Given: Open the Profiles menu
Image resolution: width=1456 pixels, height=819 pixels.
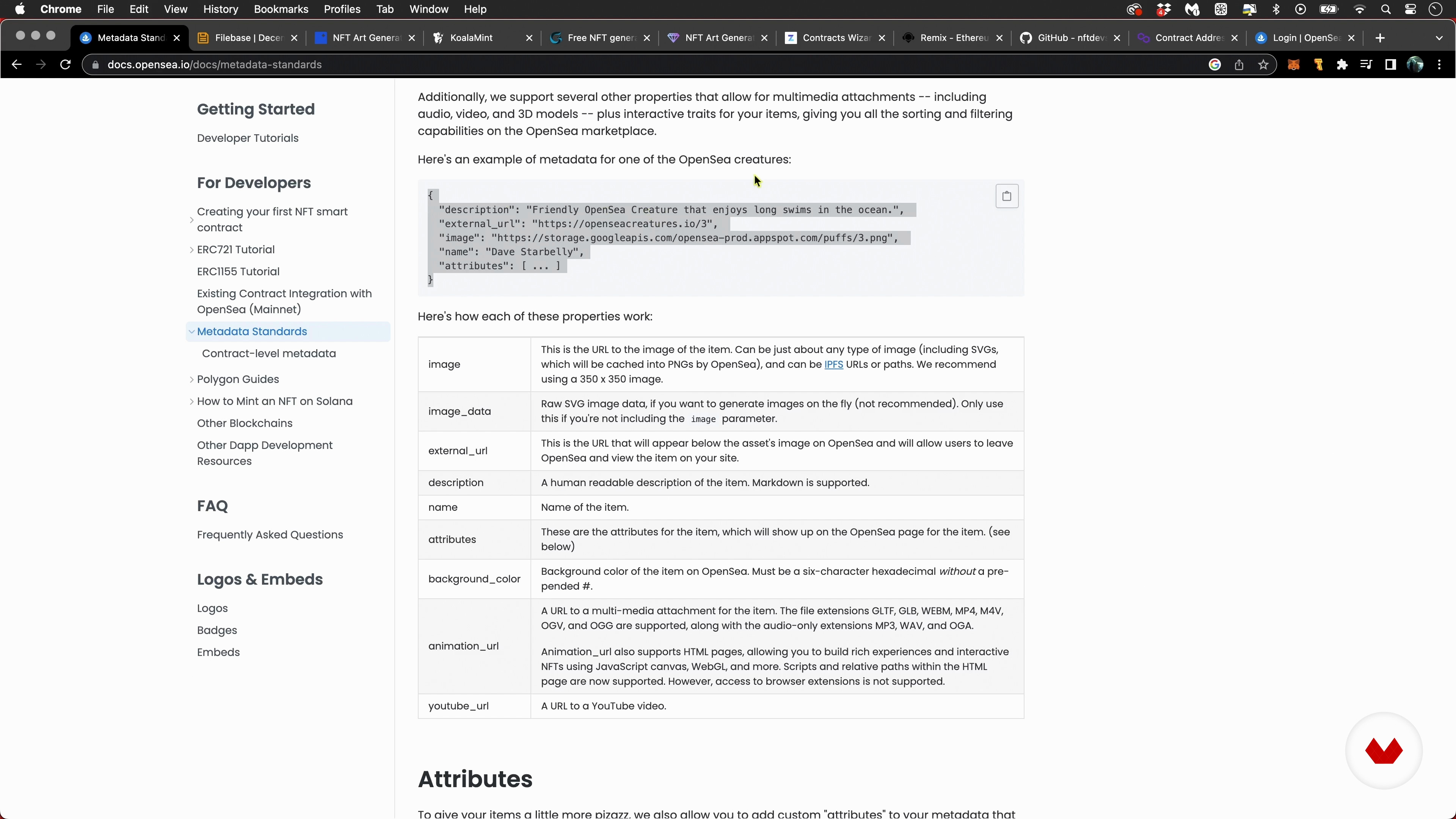Looking at the screenshot, I should [x=342, y=9].
